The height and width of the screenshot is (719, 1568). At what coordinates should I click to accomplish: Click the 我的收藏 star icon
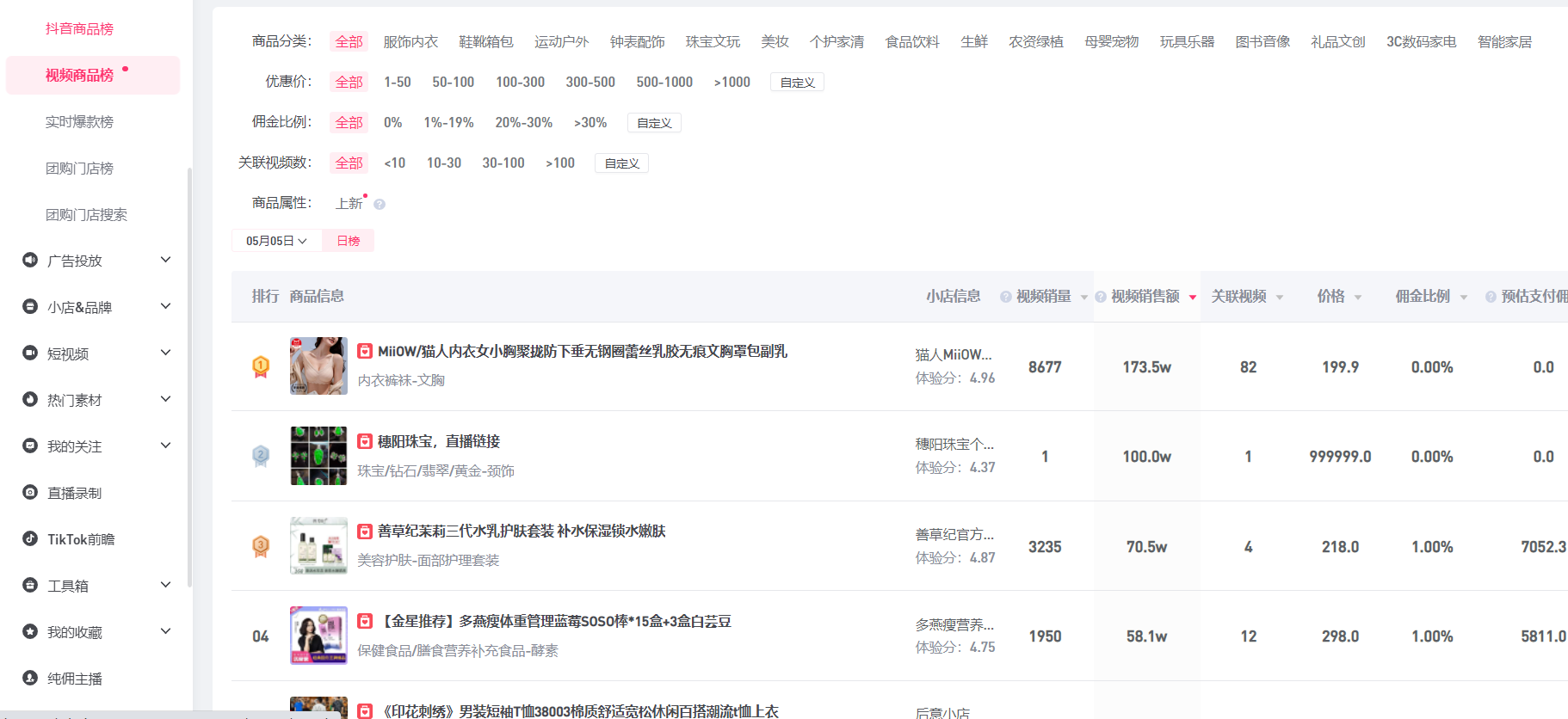pyautogui.click(x=30, y=631)
